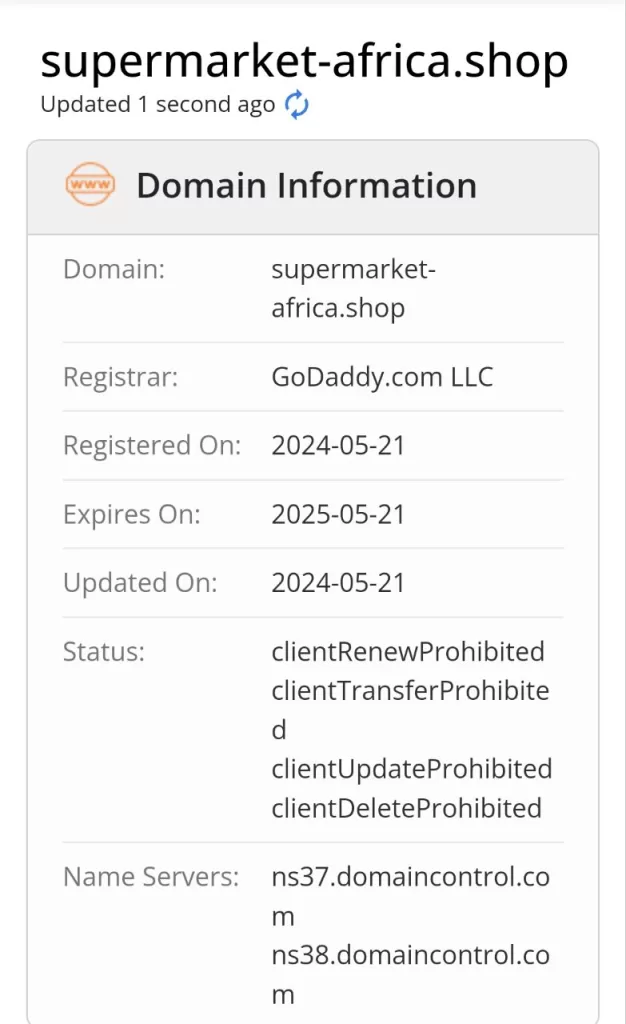Select the domain name value in the Domain row

tap(353, 288)
